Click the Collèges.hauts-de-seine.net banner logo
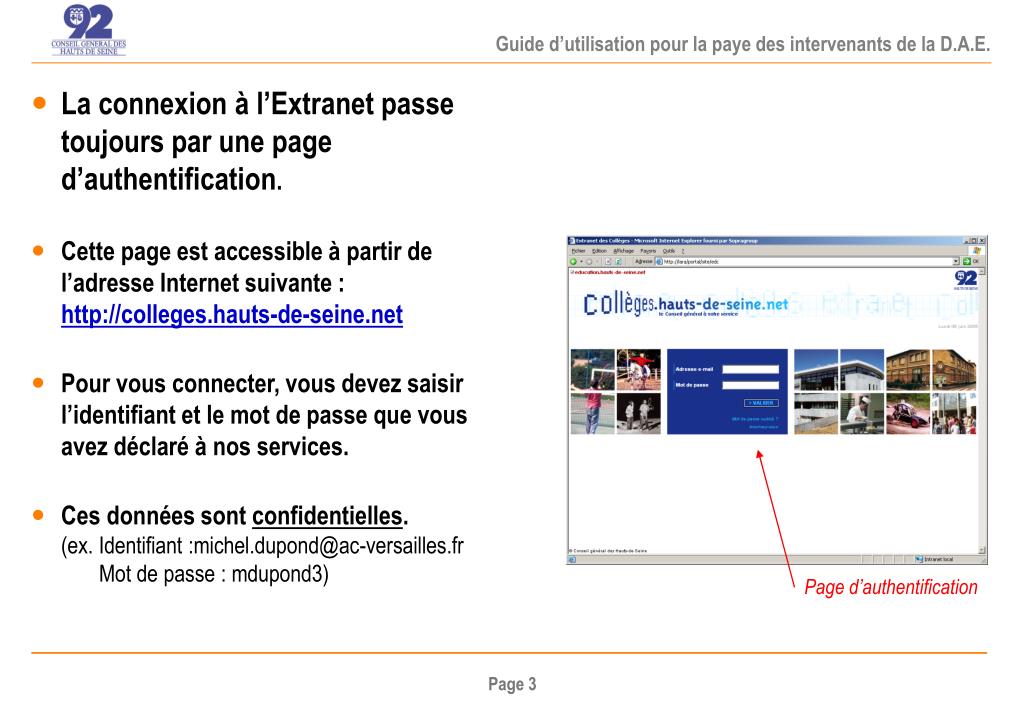Viewport: 1023px width, 708px height. (686, 304)
